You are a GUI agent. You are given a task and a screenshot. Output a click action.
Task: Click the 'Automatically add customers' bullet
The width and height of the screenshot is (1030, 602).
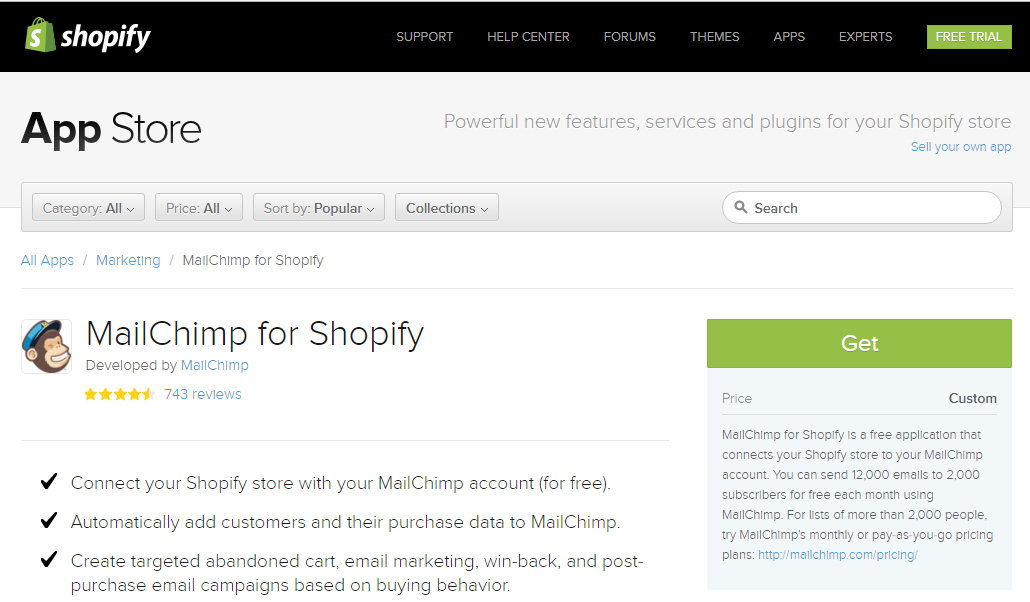point(346,522)
